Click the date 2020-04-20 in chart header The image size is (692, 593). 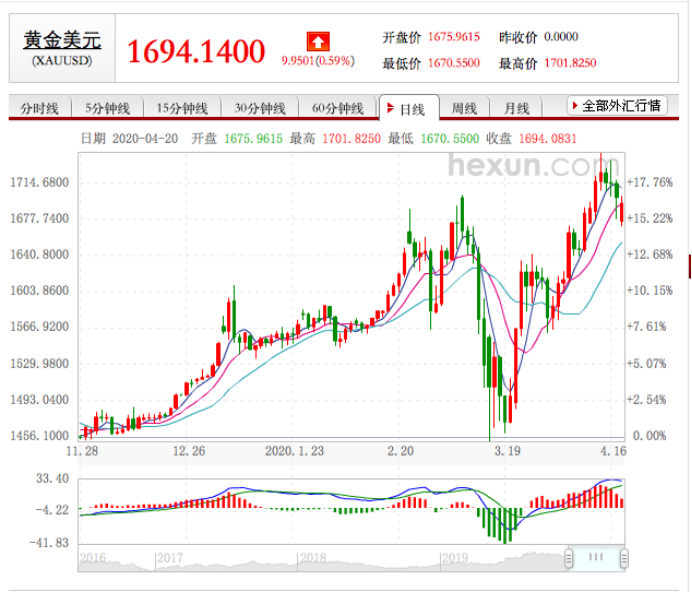[x=145, y=139]
